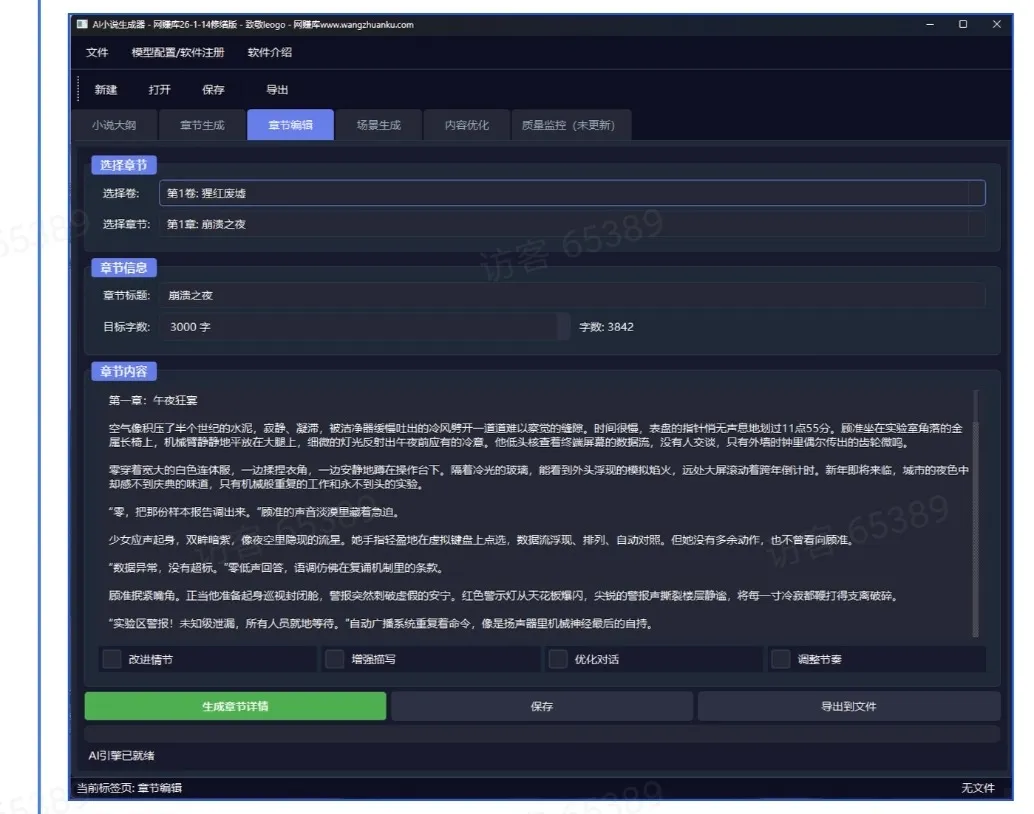Screen dimensions: 1034x814
Task: Click the application icon in title bar
Action: coord(82,24)
